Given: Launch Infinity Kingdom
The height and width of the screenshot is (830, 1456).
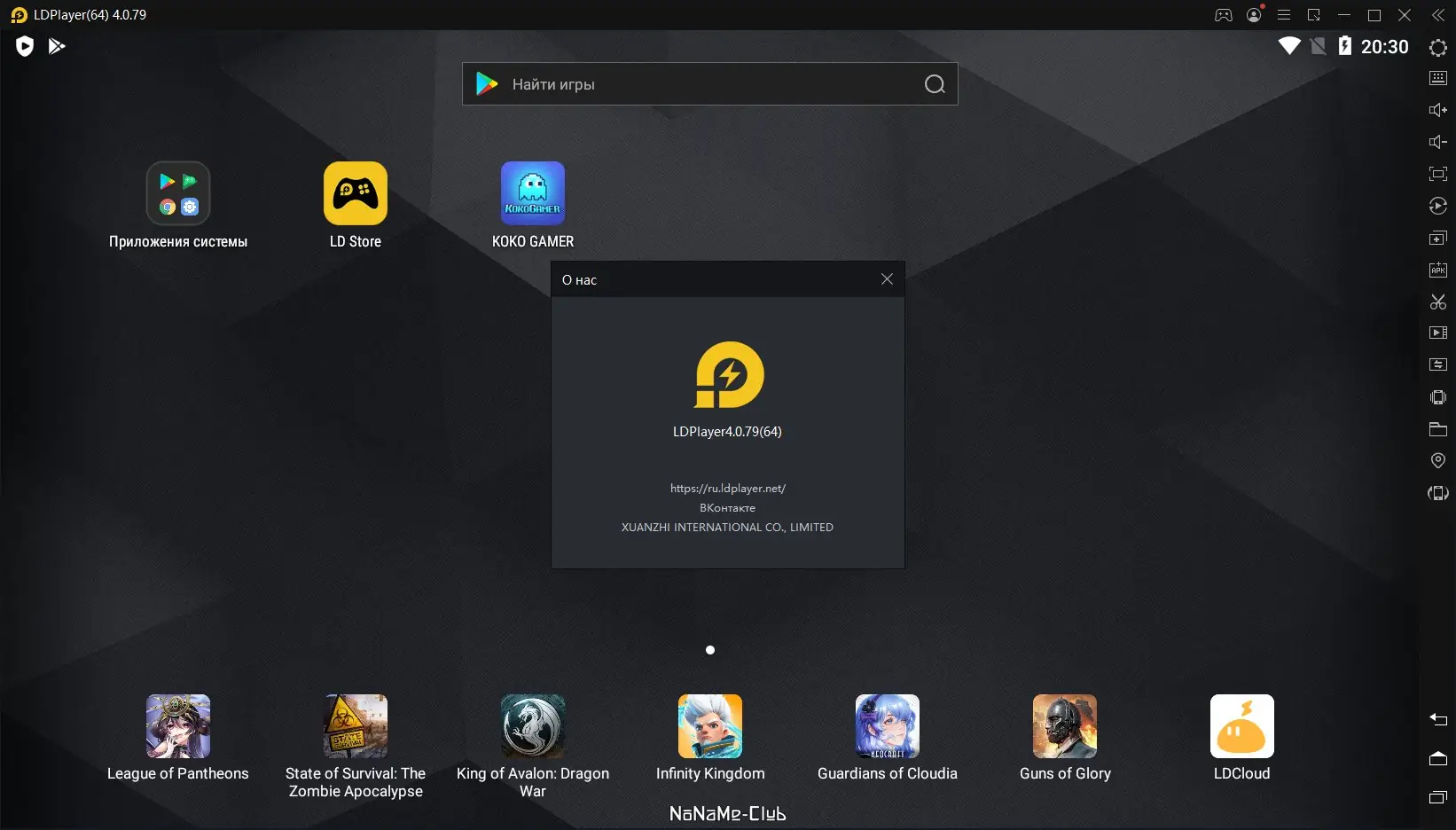Looking at the screenshot, I should point(710,738).
